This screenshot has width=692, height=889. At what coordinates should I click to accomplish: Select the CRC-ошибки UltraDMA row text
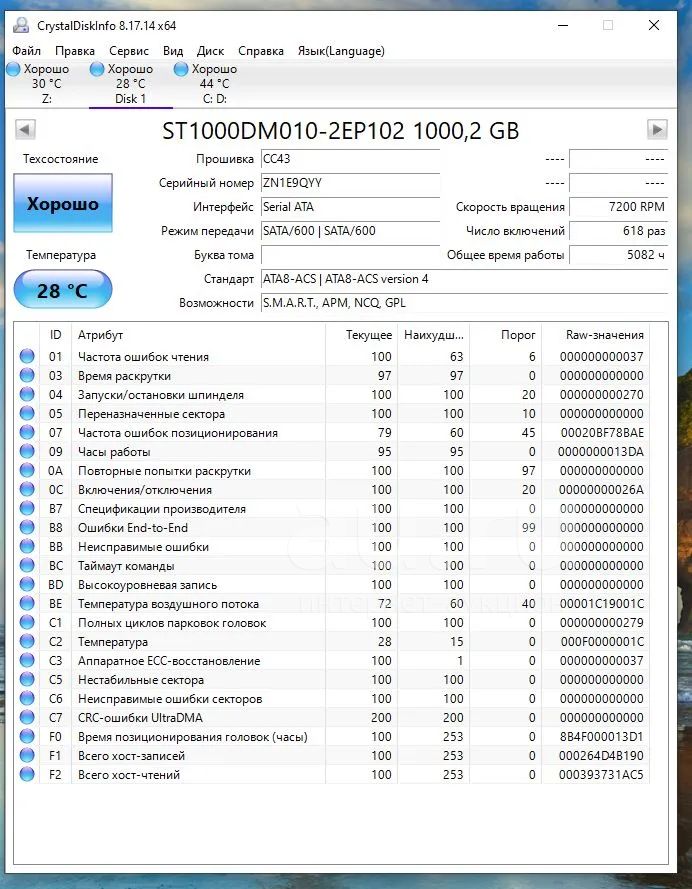click(x=140, y=718)
